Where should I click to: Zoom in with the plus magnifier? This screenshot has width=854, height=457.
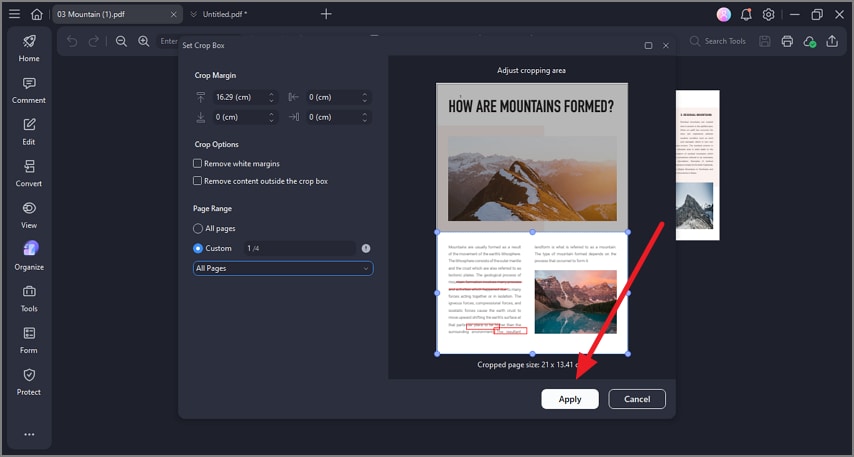tap(143, 41)
